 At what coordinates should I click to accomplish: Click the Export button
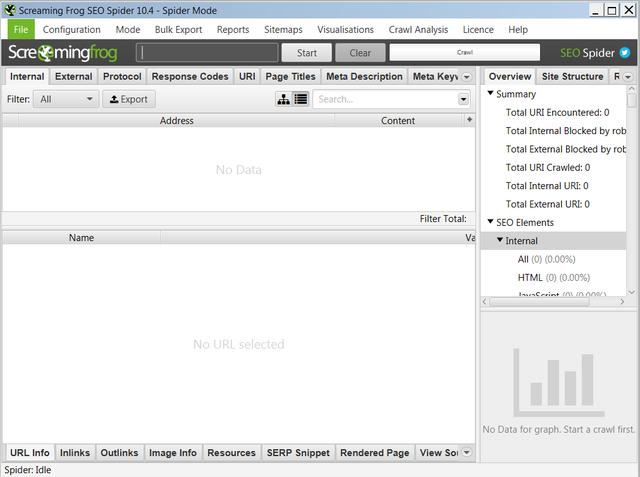(x=129, y=99)
